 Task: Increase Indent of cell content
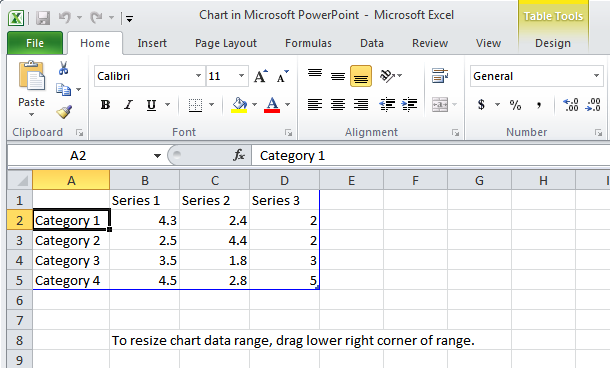coord(409,105)
